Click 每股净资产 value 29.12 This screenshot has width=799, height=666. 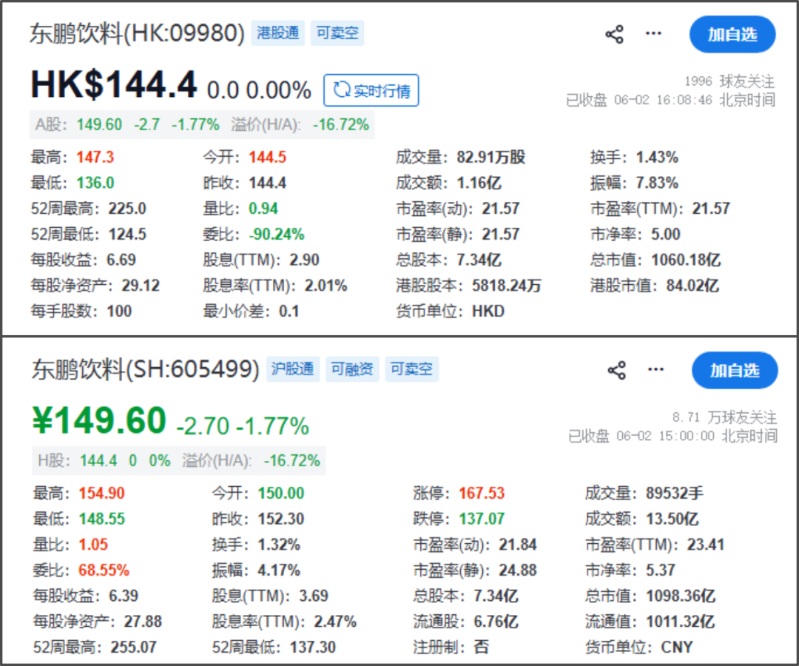pyautogui.click(x=141, y=285)
